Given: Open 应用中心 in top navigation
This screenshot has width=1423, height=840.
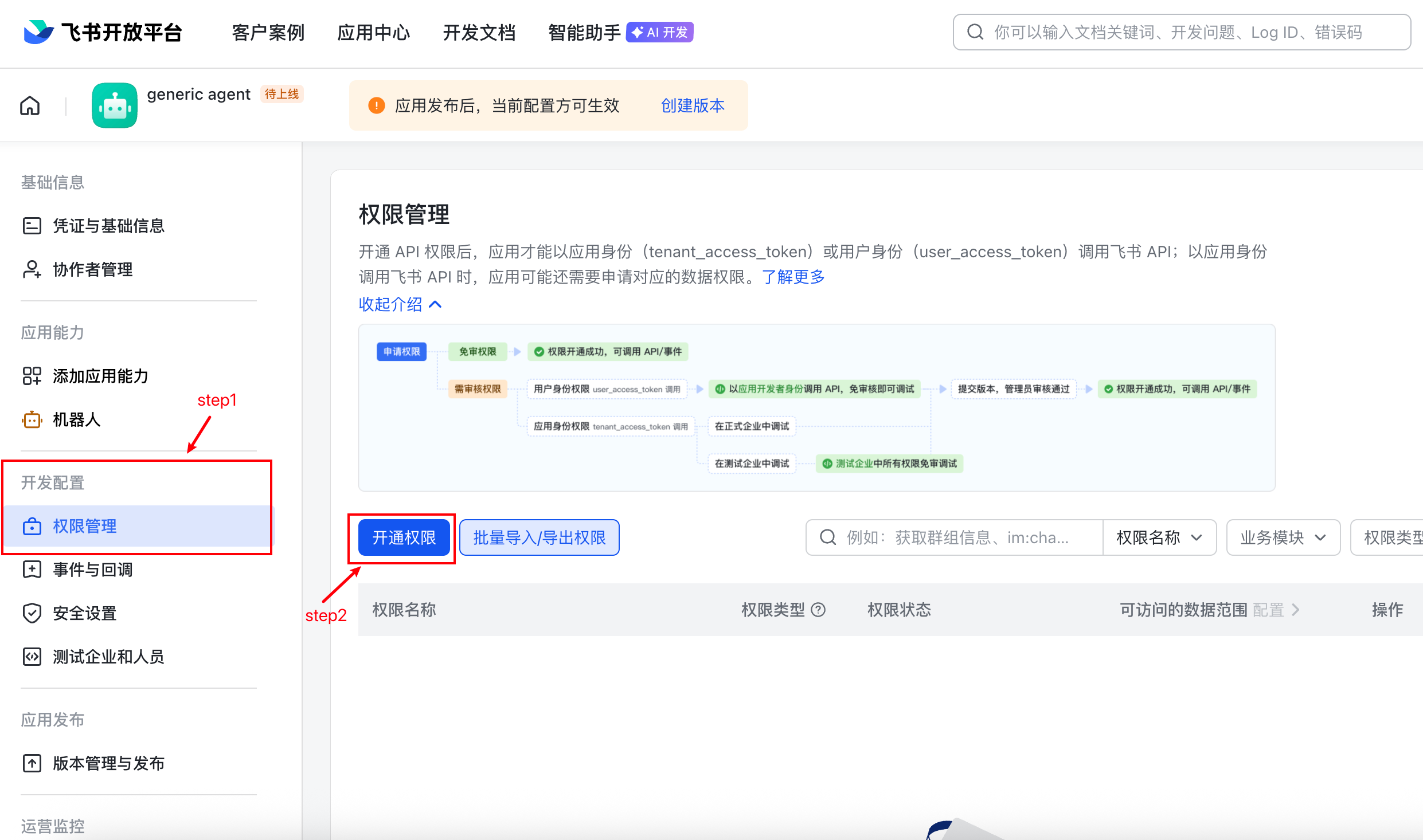Looking at the screenshot, I should coord(373,33).
